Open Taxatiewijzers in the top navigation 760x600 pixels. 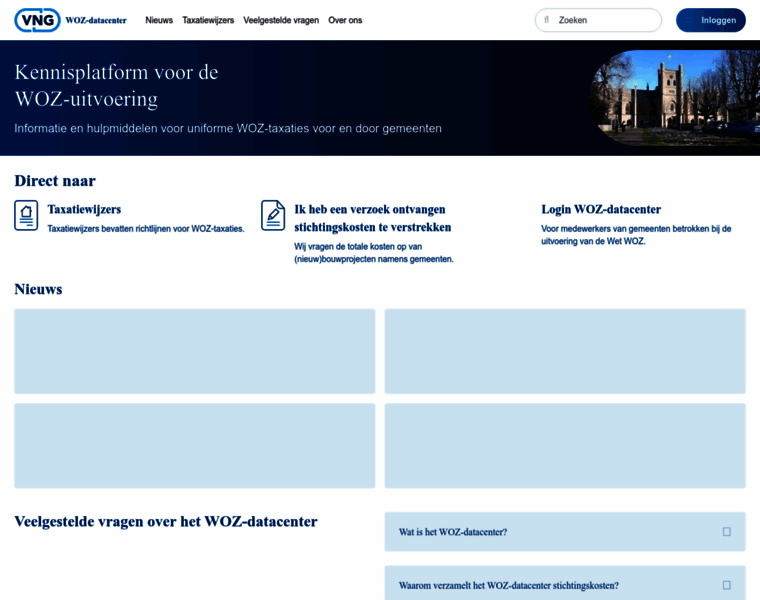(208, 20)
